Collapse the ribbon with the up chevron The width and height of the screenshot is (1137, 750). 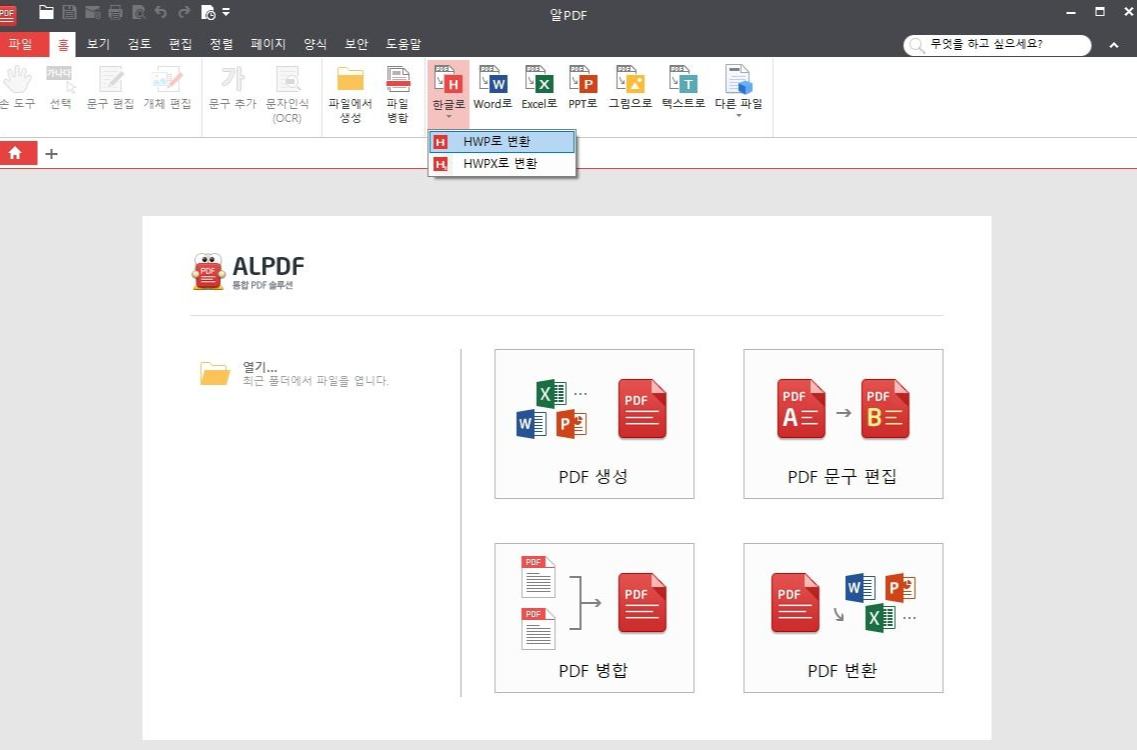coord(1114,45)
